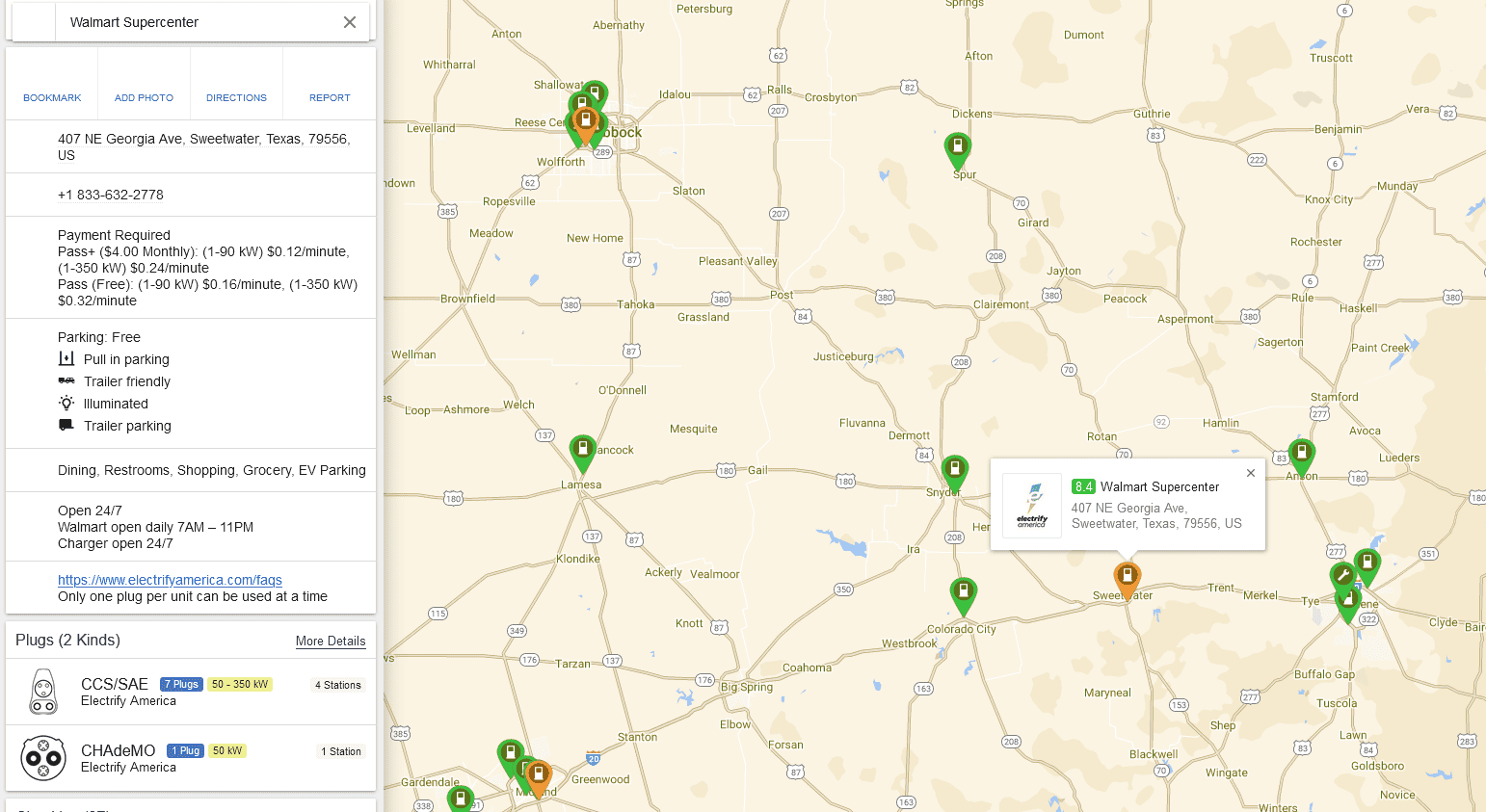Click the orange charger pin near Midland
The height and width of the screenshot is (812, 1486).
(539, 776)
